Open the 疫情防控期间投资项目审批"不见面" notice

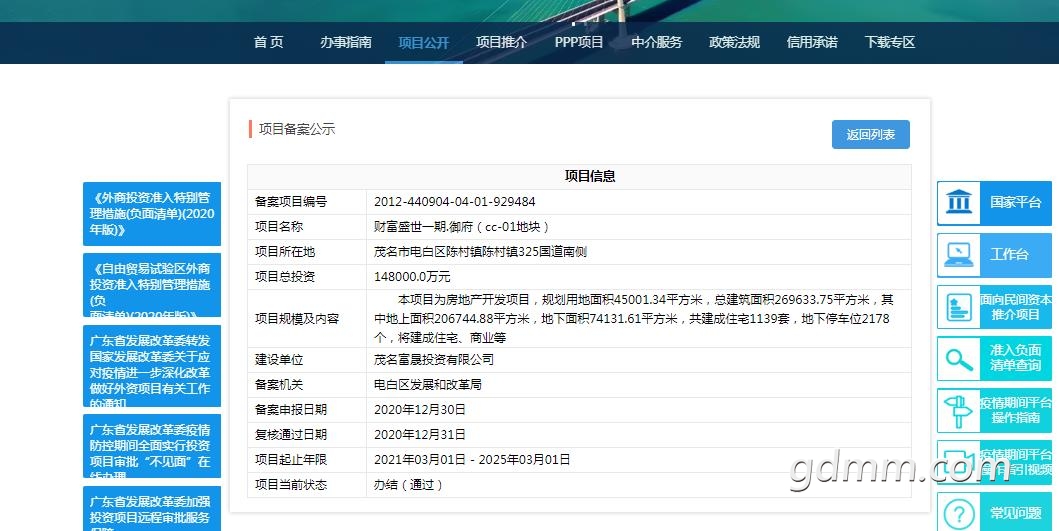coord(152,446)
